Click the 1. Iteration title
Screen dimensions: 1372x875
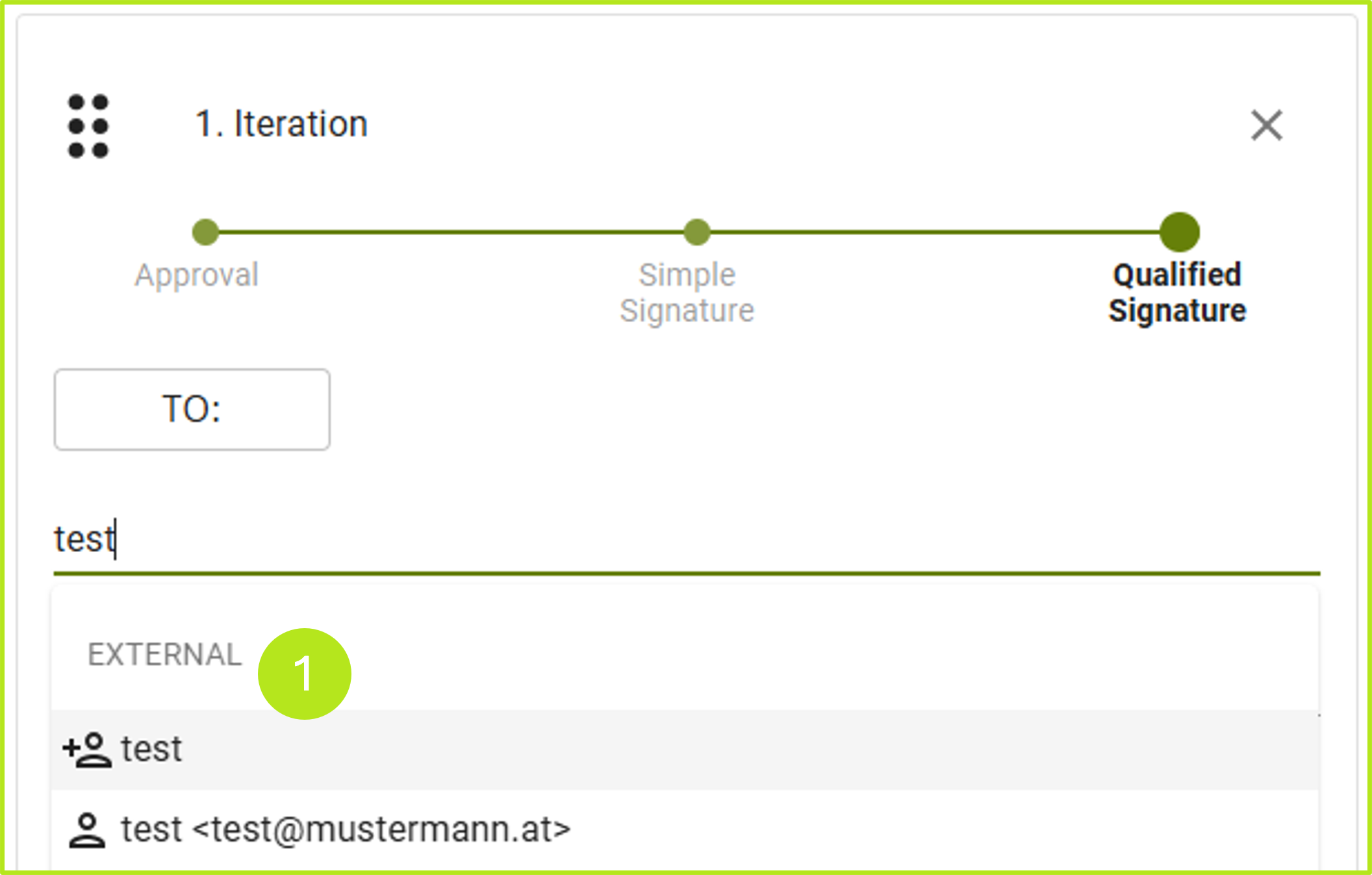click(281, 123)
